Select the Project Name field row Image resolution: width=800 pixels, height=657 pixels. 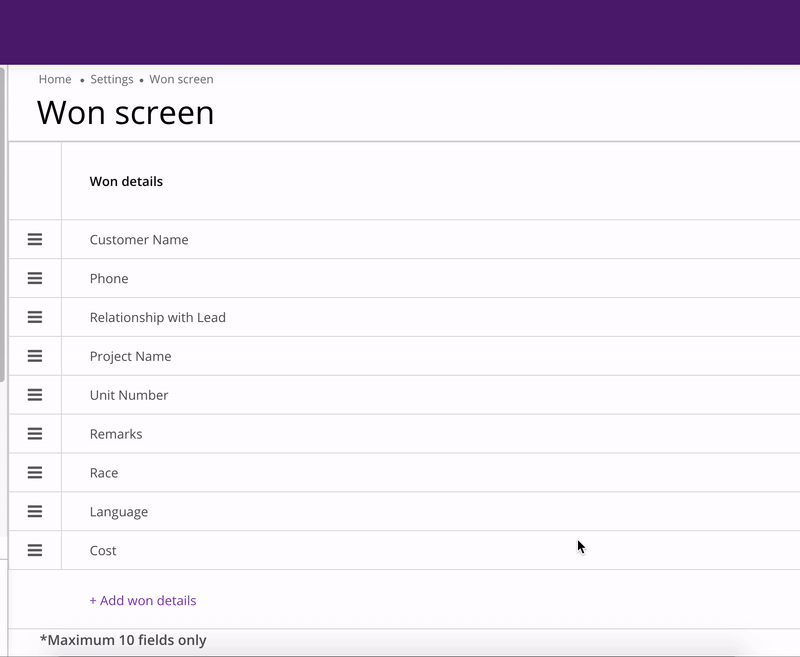coord(130,357)
